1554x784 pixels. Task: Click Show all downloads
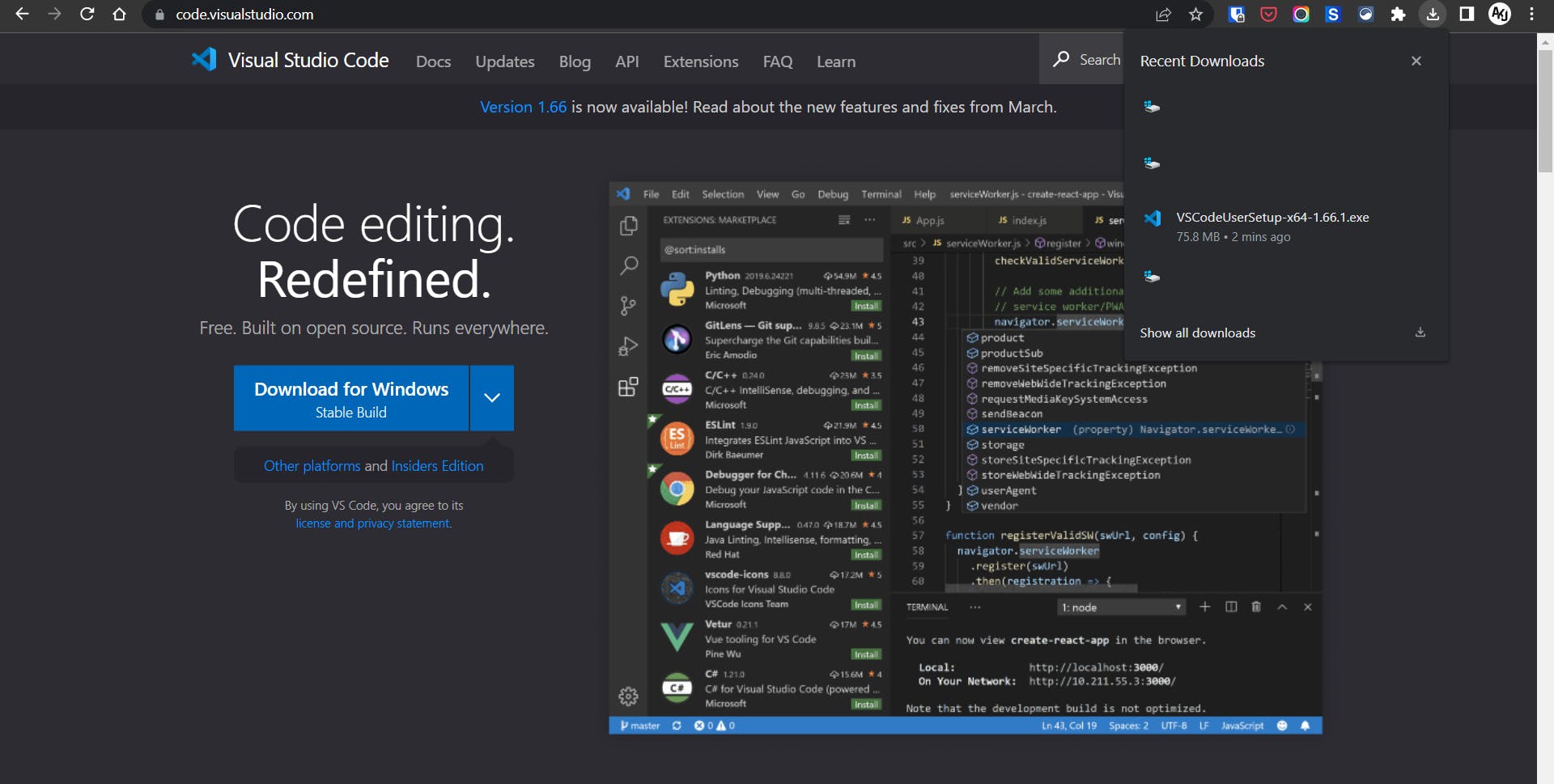coord(1198,333)
